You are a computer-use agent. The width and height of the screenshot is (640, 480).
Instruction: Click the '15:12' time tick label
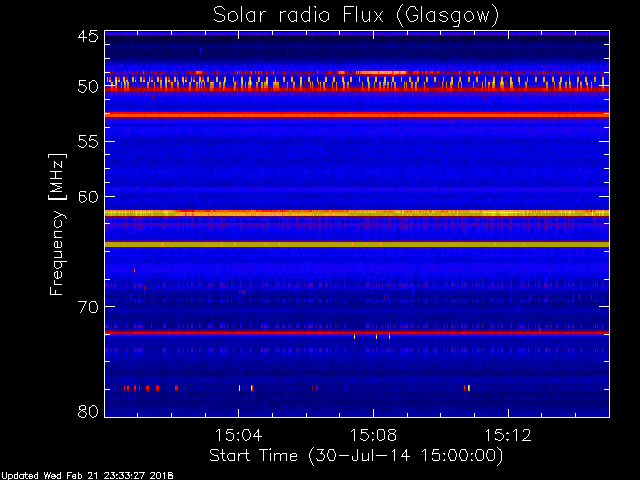point(508,435)
